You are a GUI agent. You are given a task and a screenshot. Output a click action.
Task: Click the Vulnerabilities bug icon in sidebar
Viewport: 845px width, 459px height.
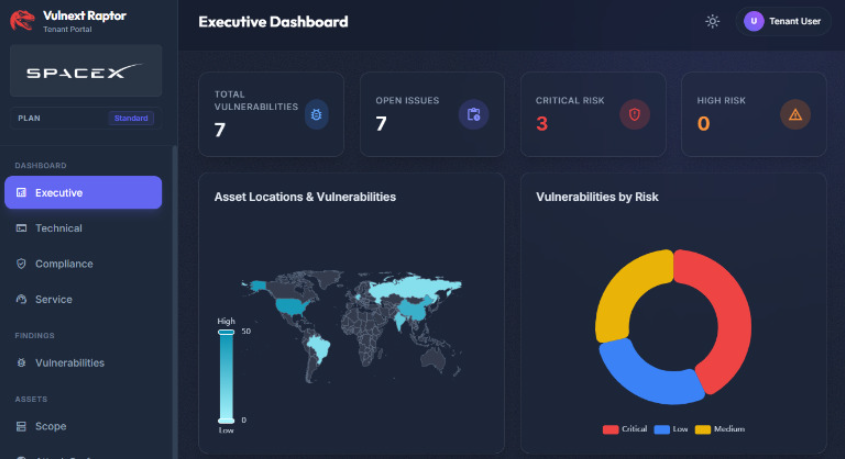click(21, 363)
